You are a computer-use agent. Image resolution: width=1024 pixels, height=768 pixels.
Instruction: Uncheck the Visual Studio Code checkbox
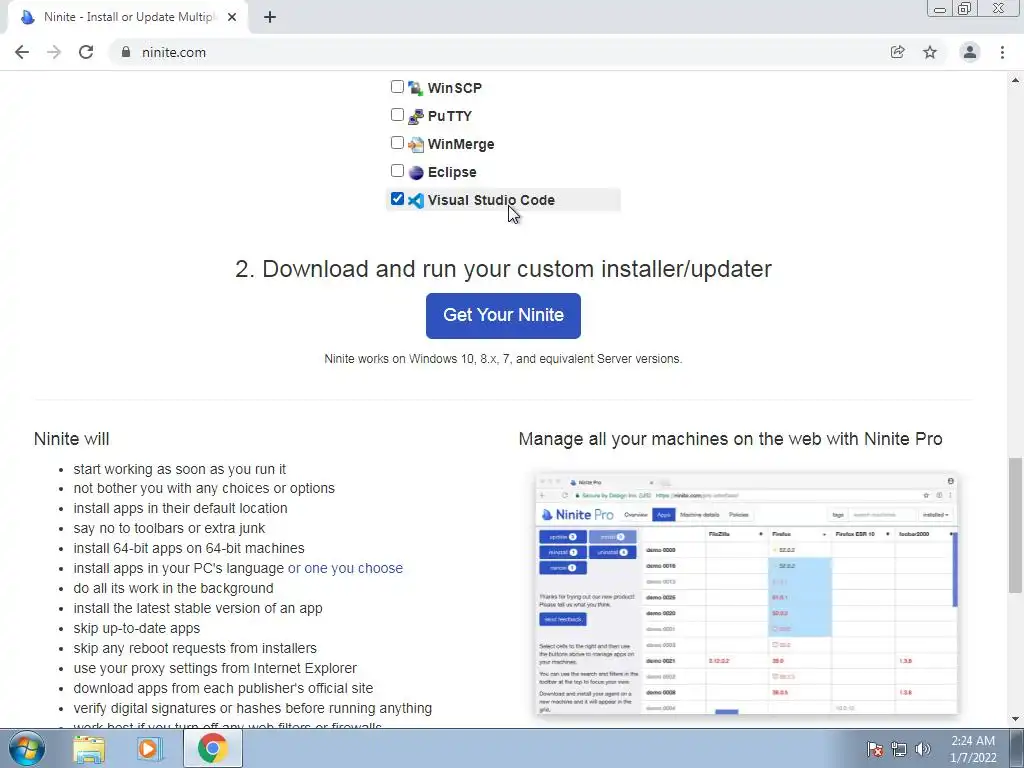click(397, 199)
